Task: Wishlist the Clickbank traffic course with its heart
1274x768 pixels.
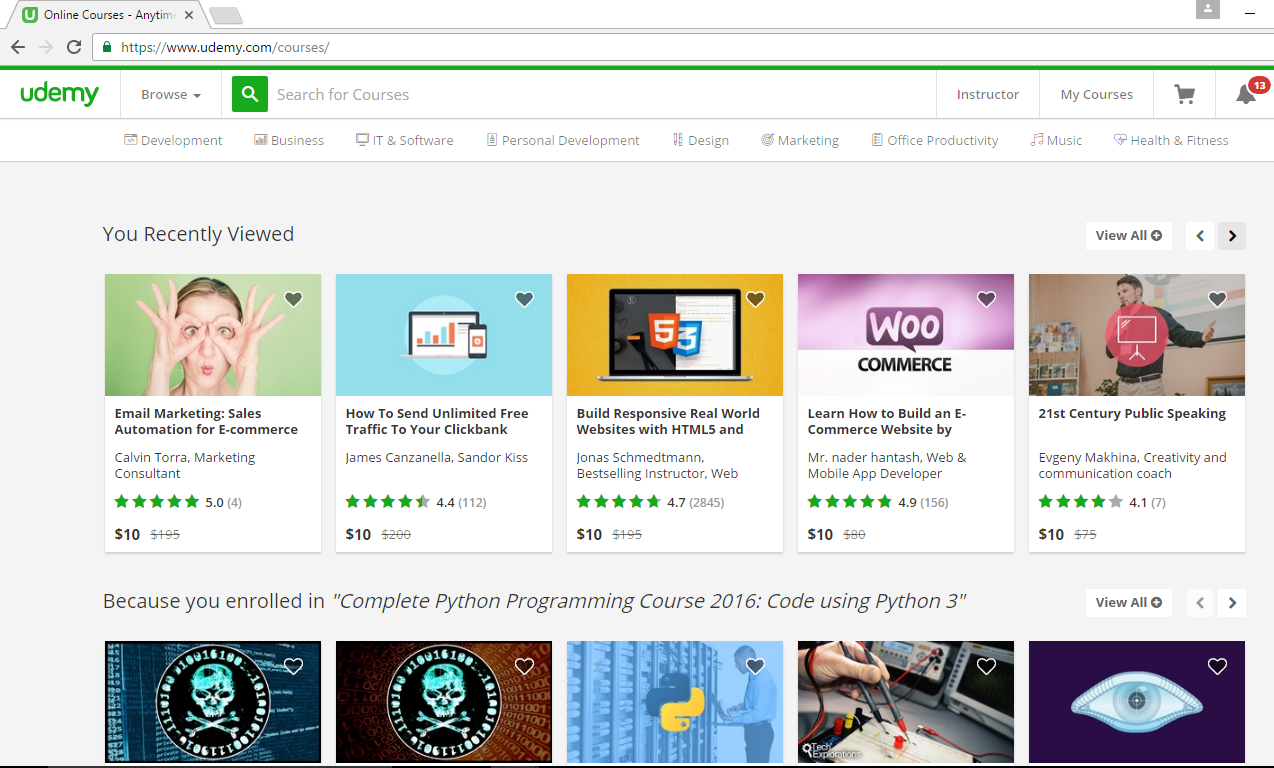Action: tap(524, 299)
